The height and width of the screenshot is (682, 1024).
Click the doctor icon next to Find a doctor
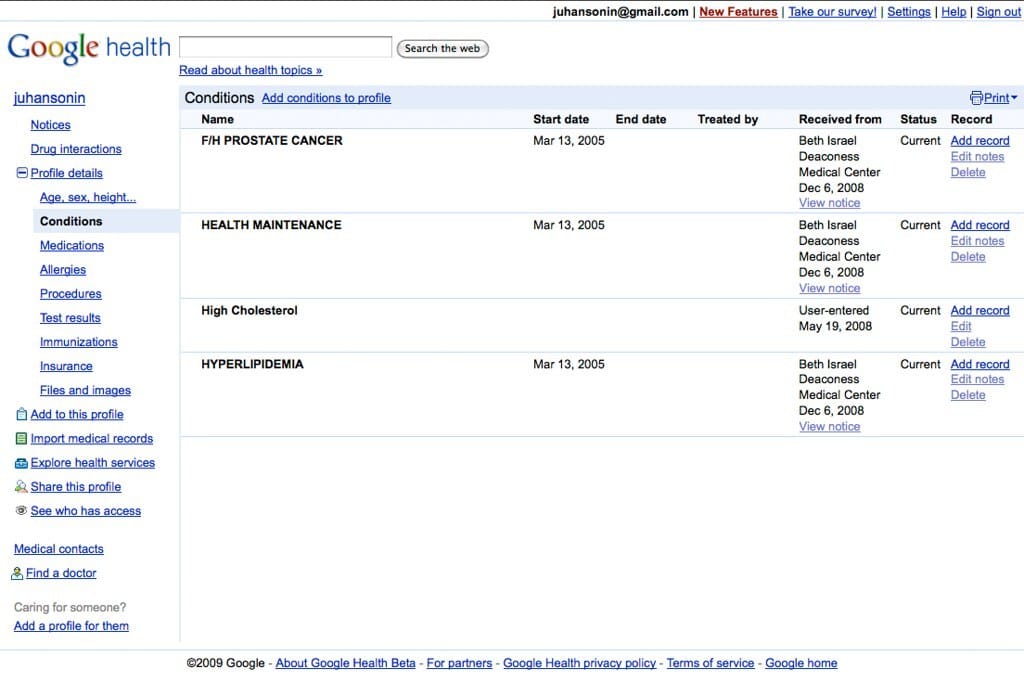tap(17, 573)
